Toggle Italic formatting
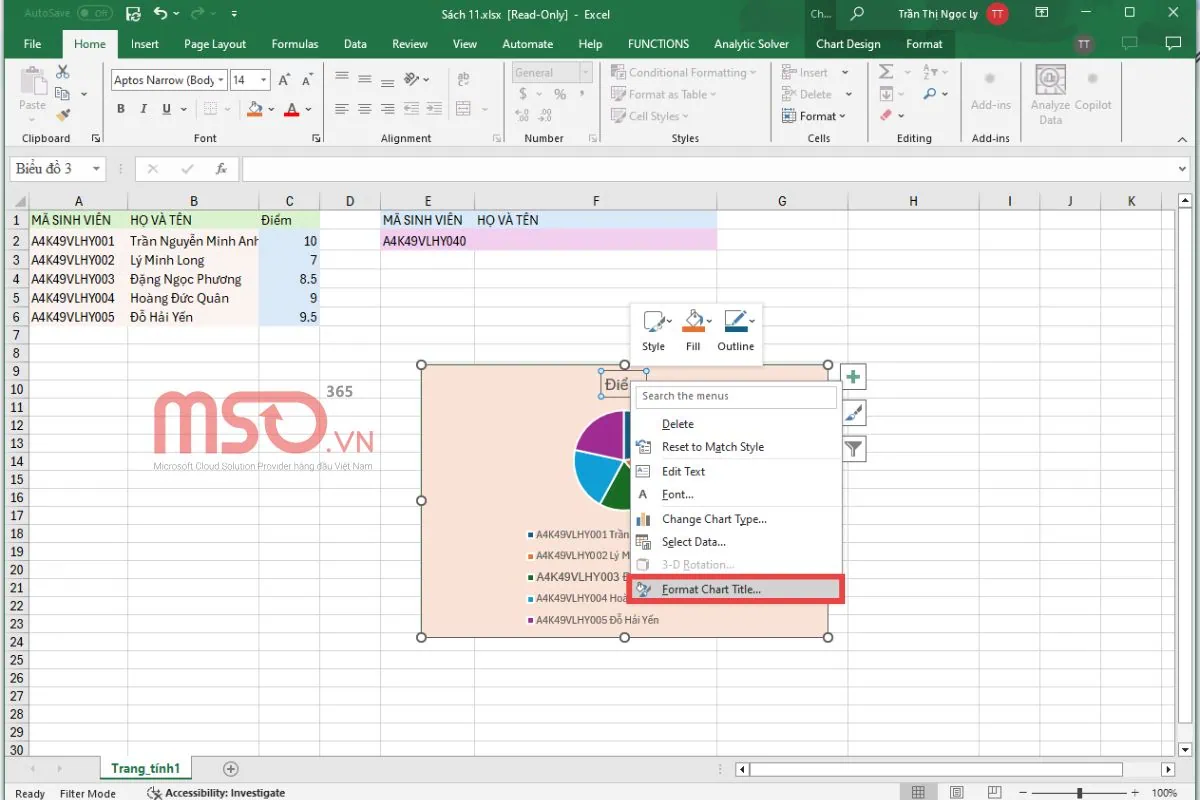Screen dimensions: 1200x800 pyautogui.click(x=144, y=107)
